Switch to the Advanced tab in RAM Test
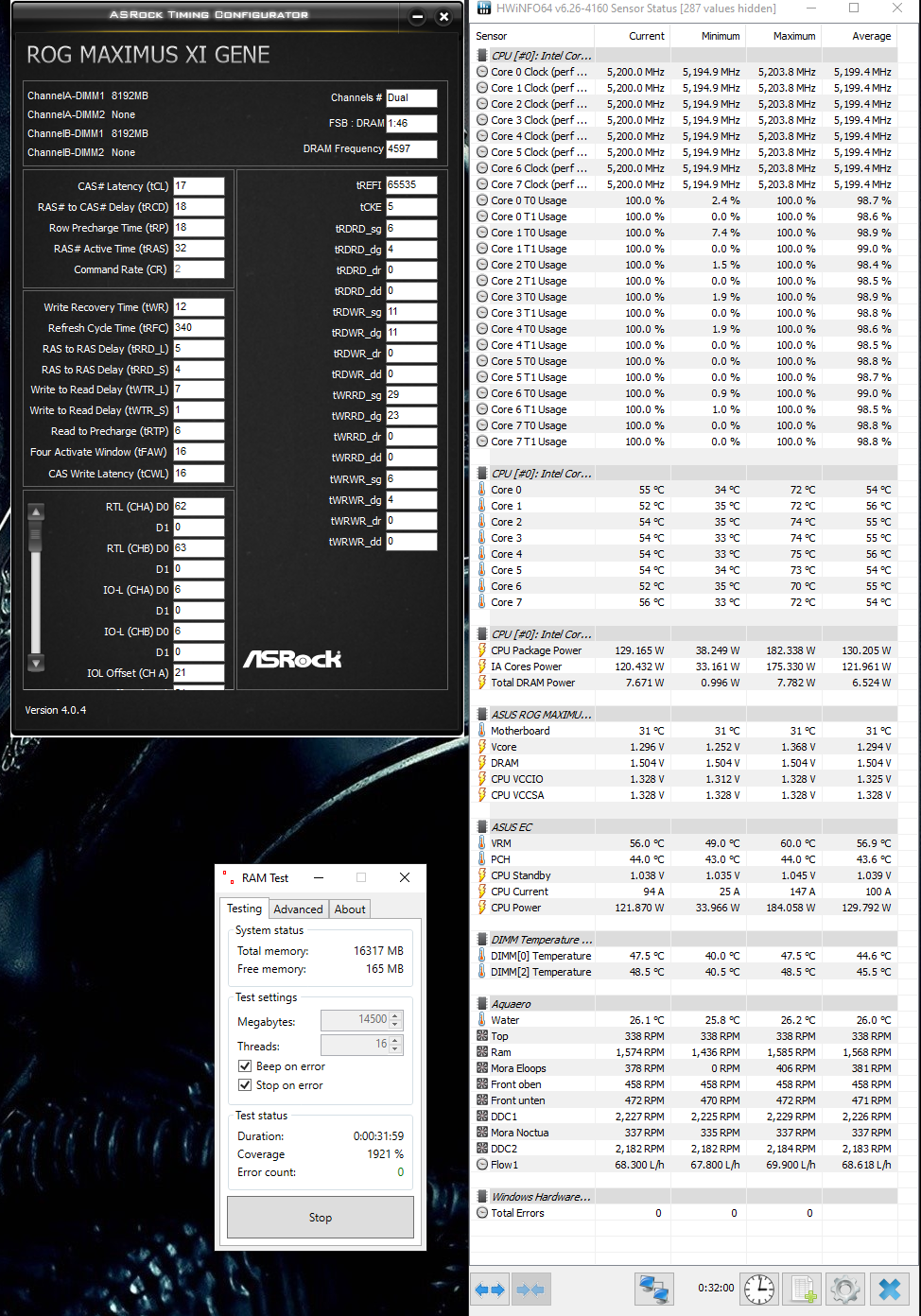This screenshot has width=921, height=1316. (298, 909)
